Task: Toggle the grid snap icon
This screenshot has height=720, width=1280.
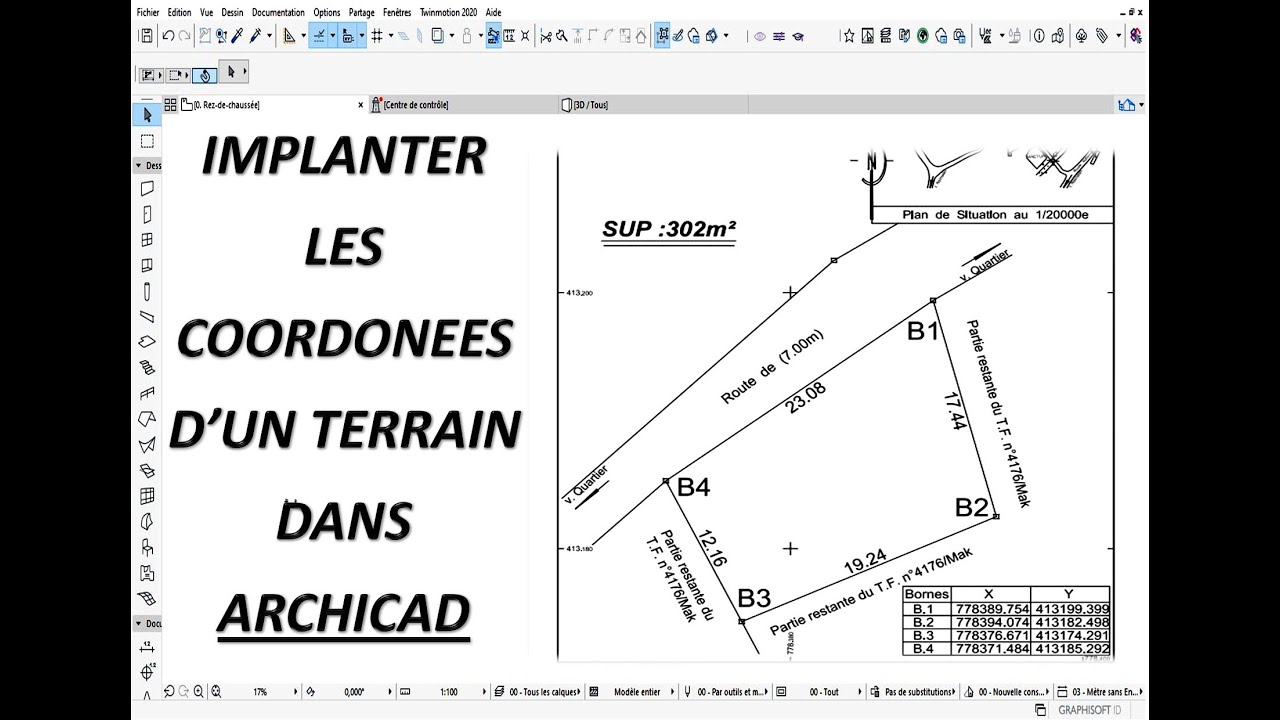Action: [x=377, y=36]
